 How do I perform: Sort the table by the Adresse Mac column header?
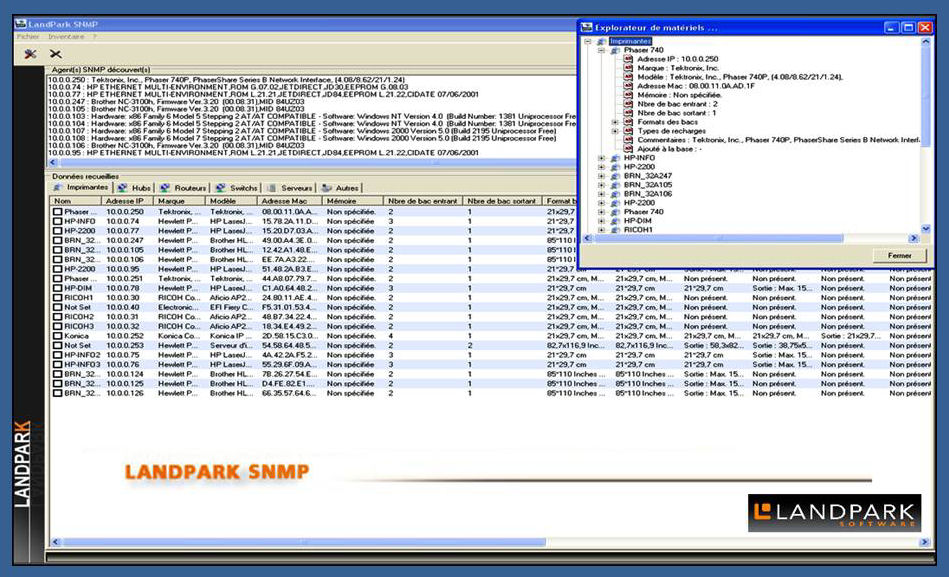[289, 201]
